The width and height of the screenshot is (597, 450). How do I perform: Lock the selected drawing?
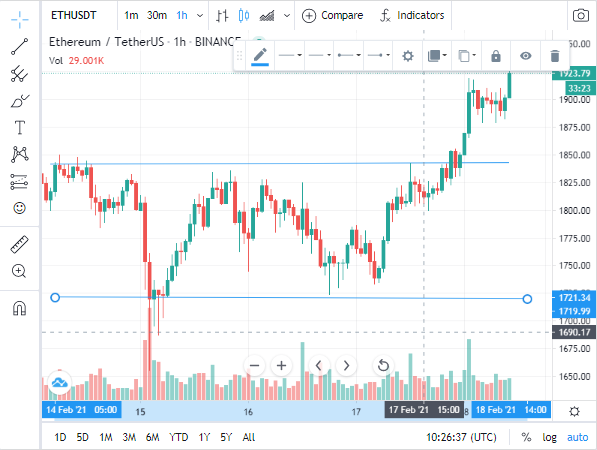pos(496,56)
